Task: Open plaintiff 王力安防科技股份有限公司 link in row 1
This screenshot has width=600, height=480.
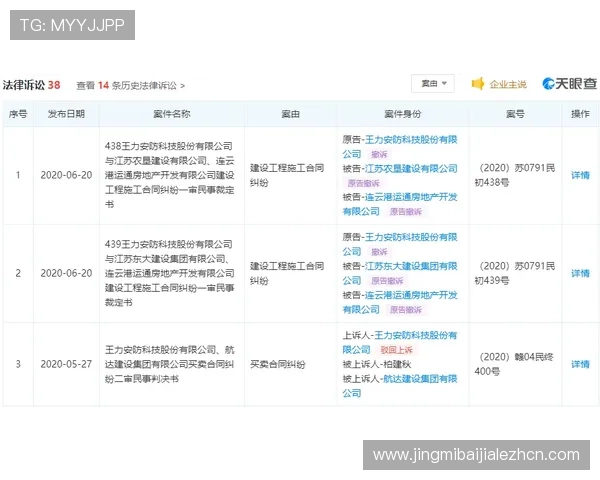Action: (x=400, y=147)
